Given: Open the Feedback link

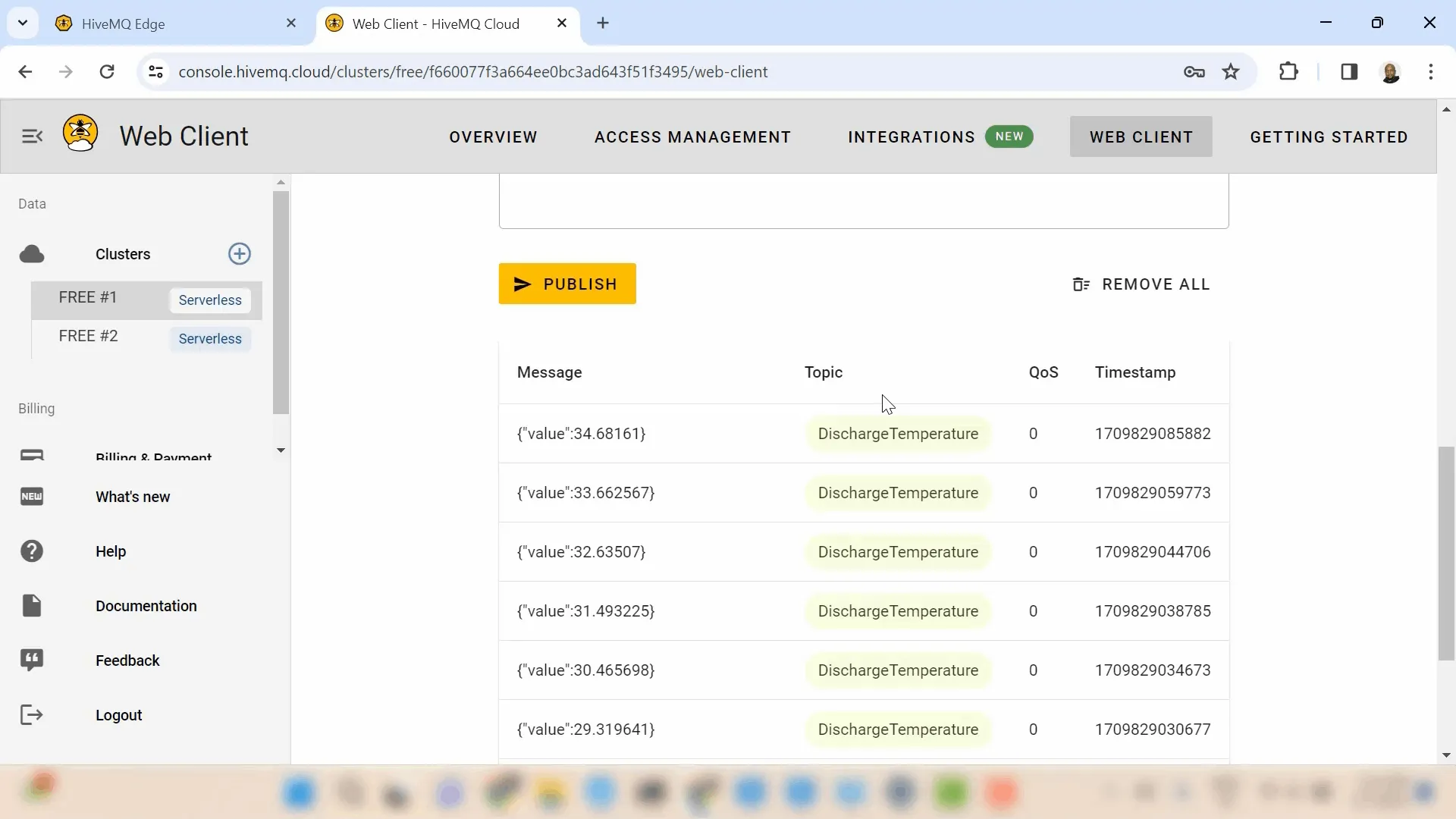Looking at the screenshot, I should point(127,661).
